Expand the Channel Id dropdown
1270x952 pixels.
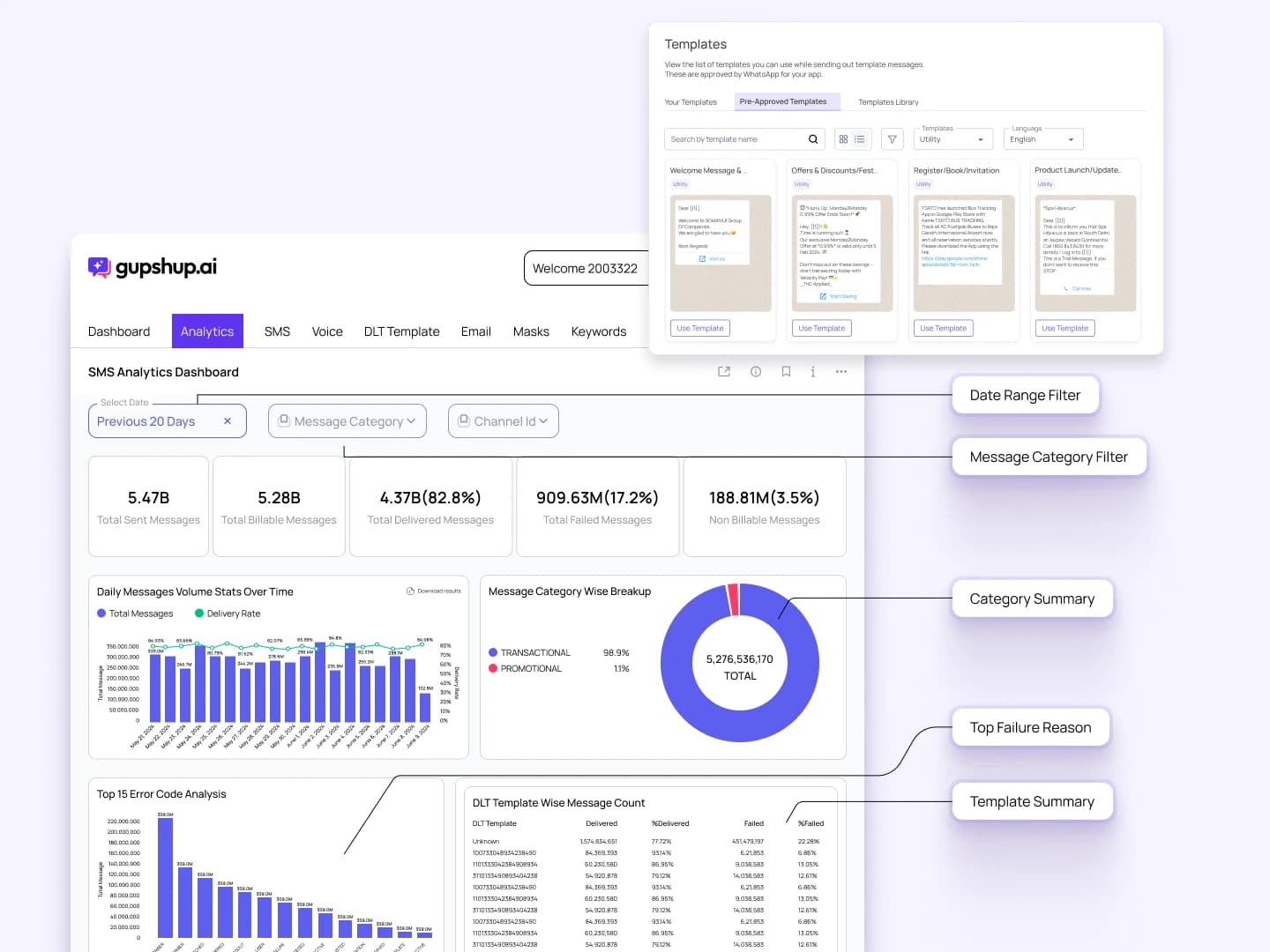[x=504, y=421]
